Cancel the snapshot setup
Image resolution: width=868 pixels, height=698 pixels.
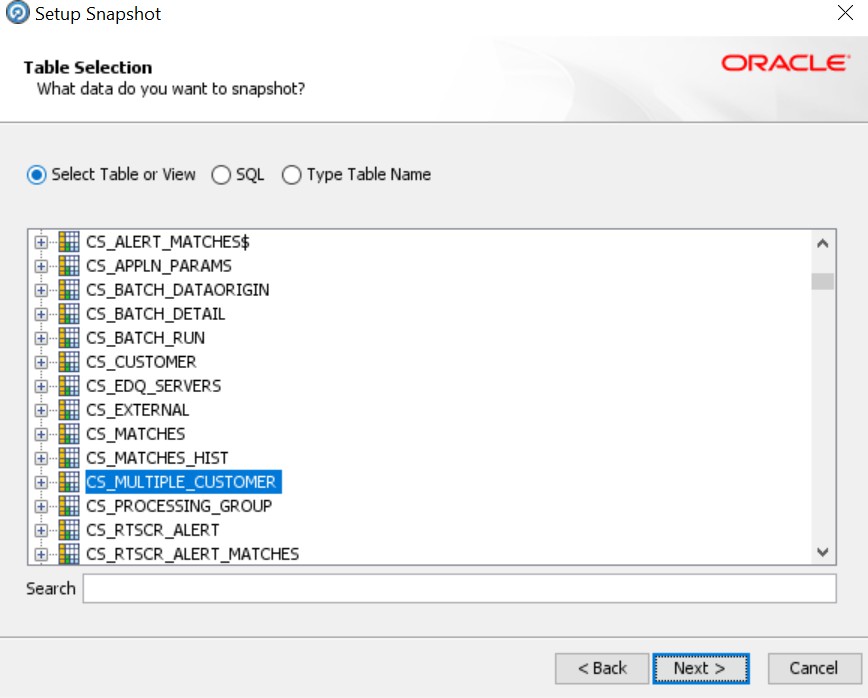pos(814,669)
